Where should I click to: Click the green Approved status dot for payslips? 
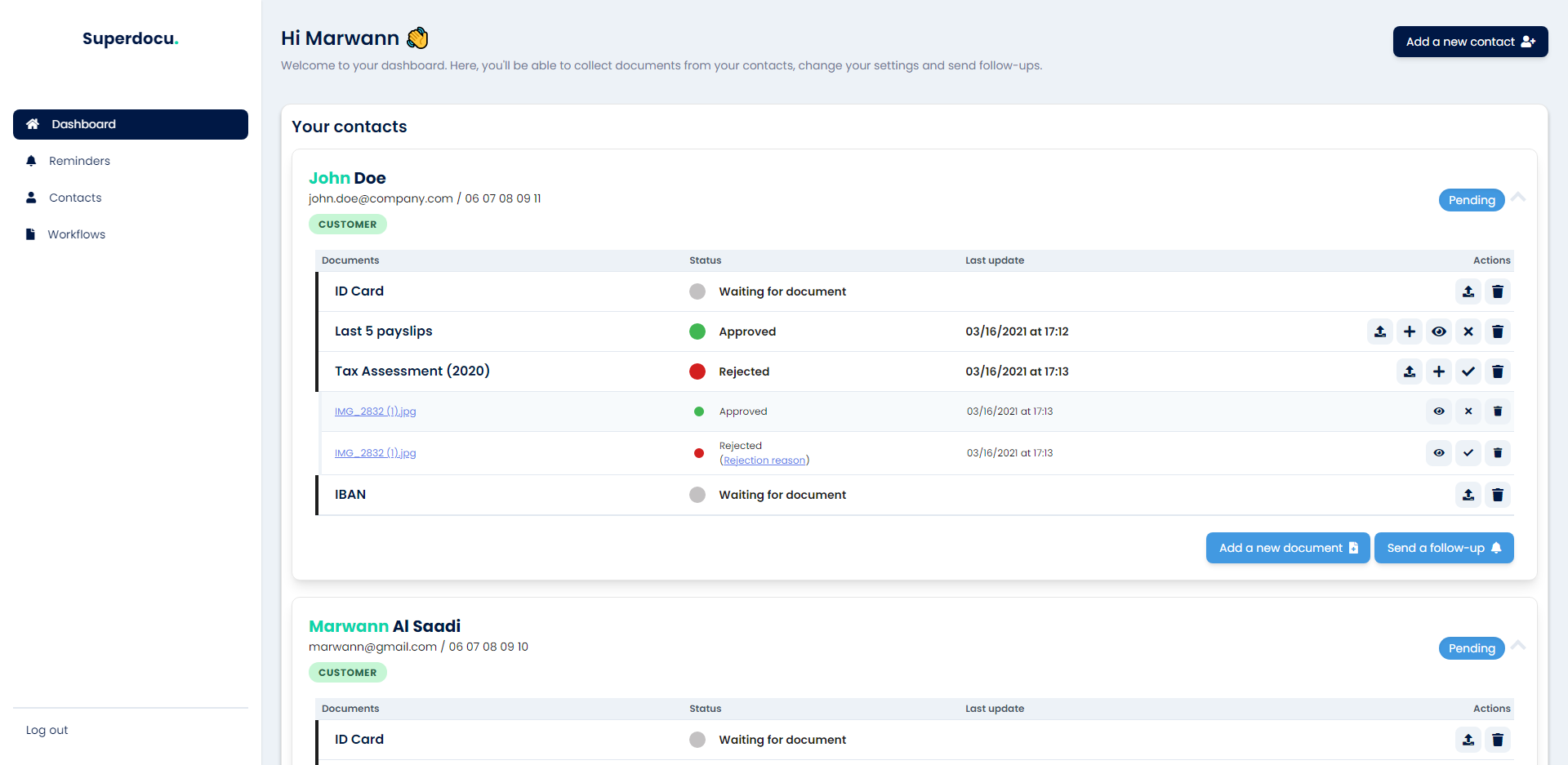[697, 331]
